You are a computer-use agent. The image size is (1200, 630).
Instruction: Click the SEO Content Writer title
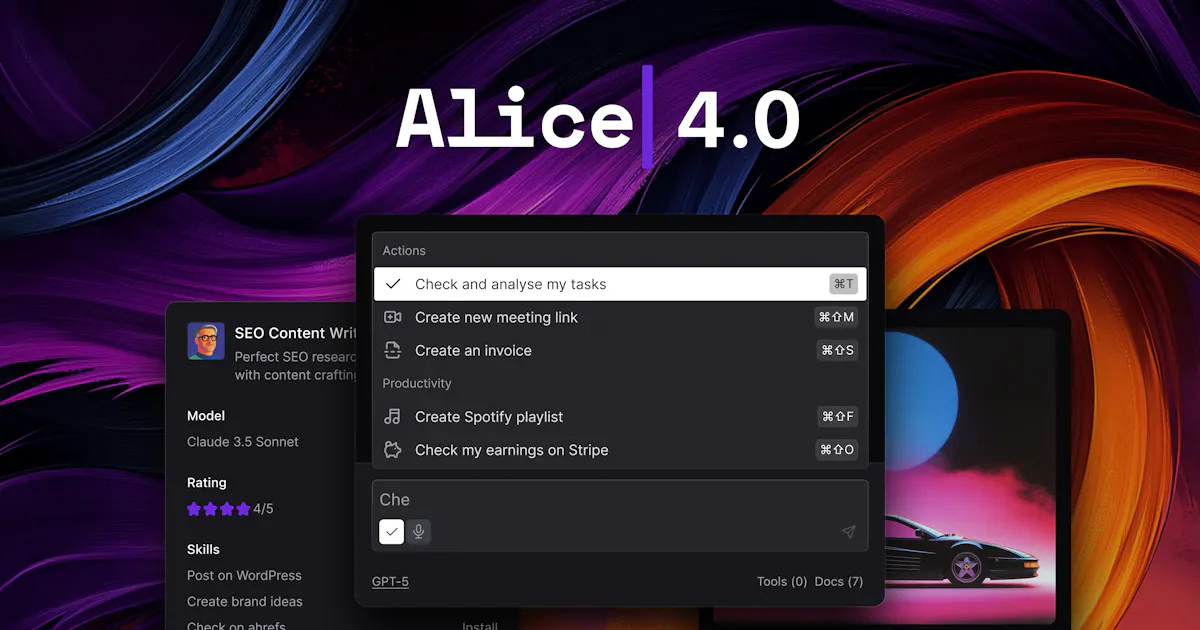coord(296,333)
